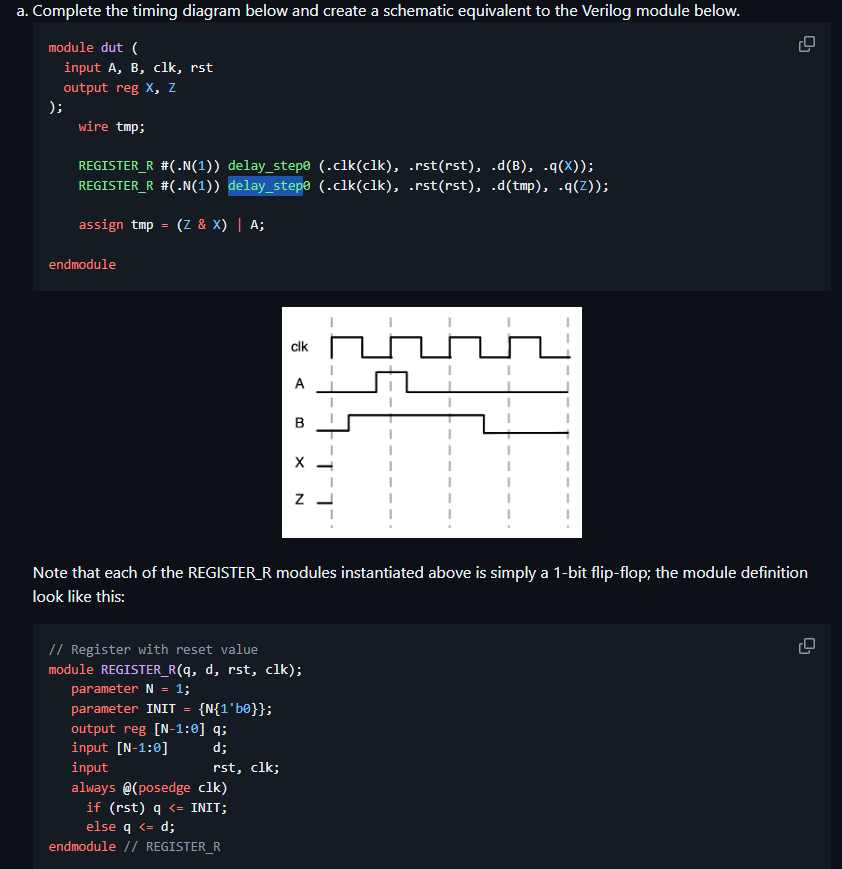Click the timing diagram image
This screenshot has width=842, height=869.
click(431, 422)
